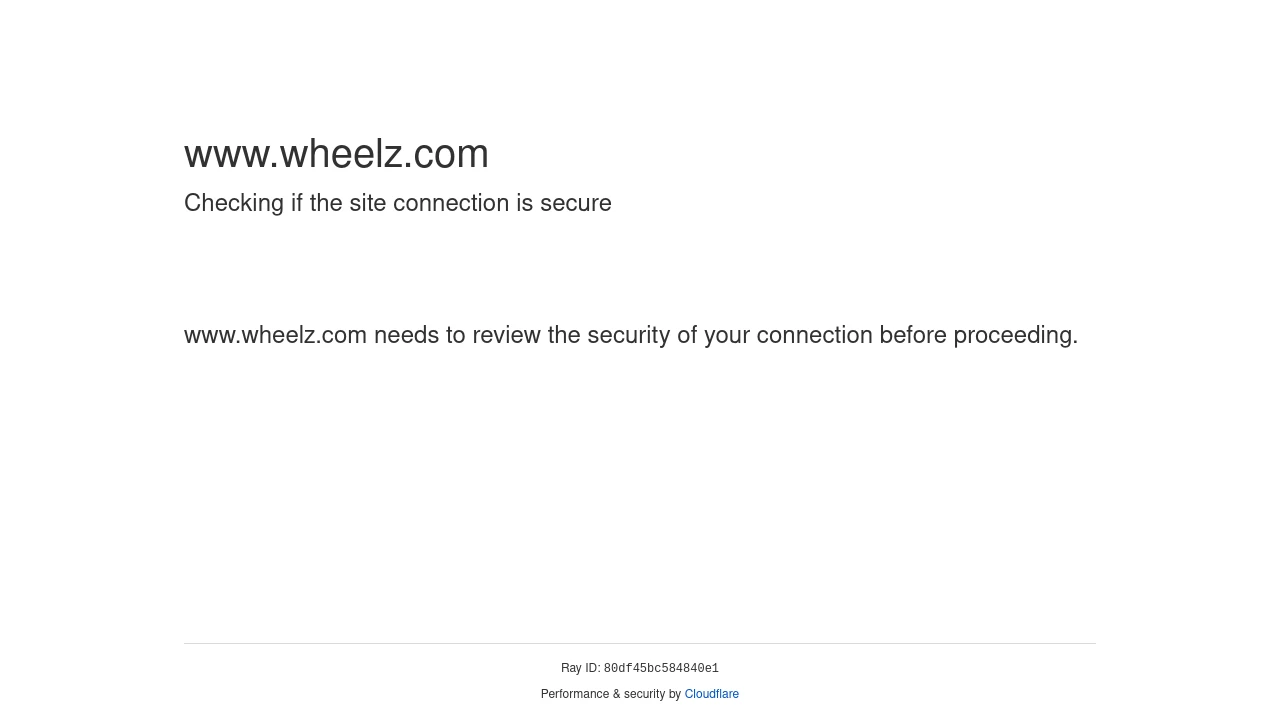The height and width of the screenshot is (720, 1280).
Task: Click the word 'secure' in the subheading
Action: [x=575, y=203]
